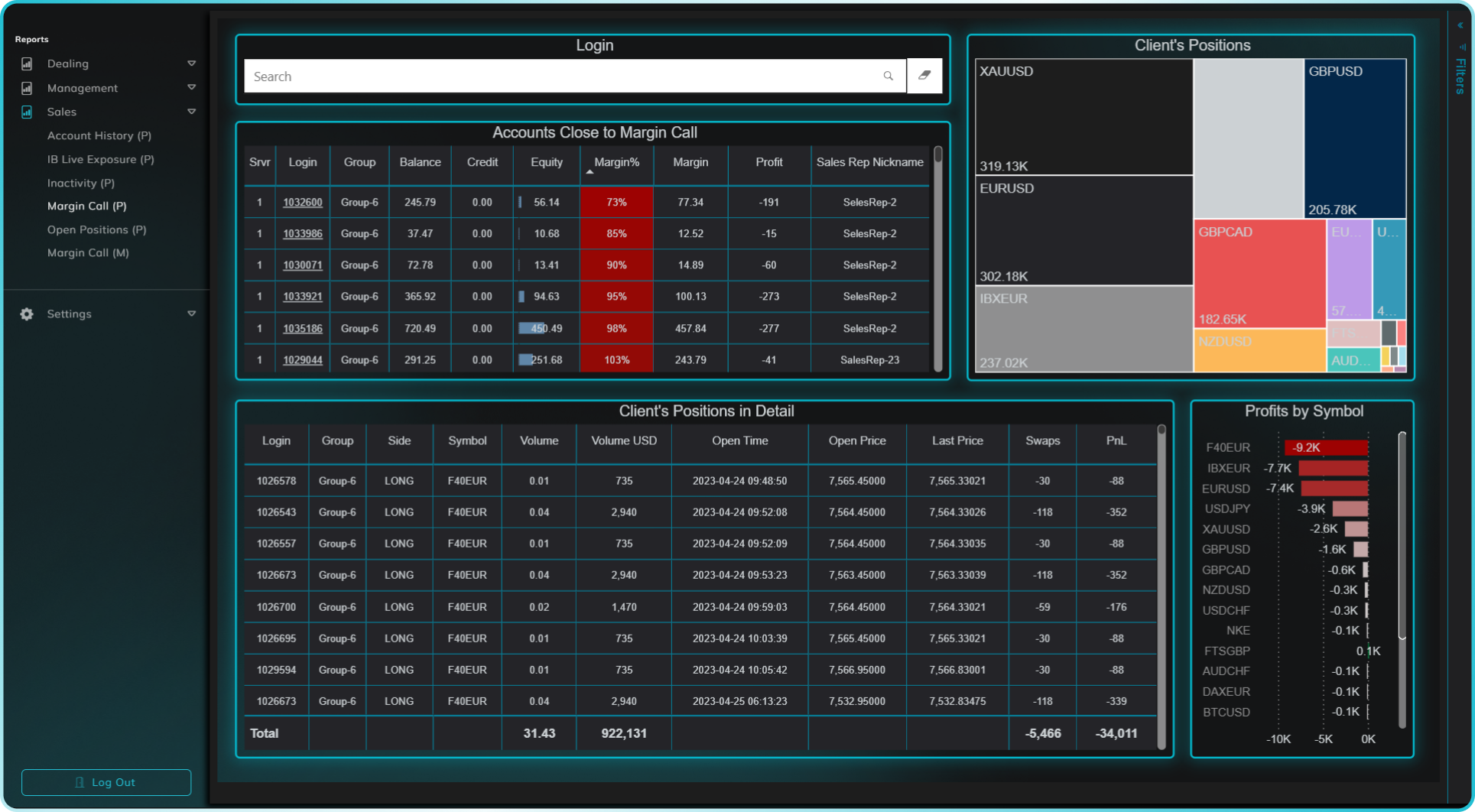This screenshot has width=1475, height=812.
Task: Open Open Positions (P) report
Action: 97,229
